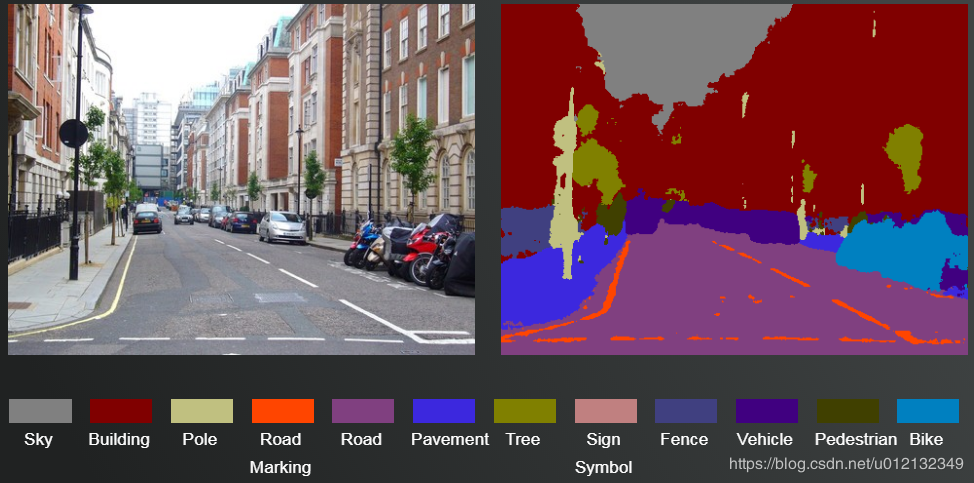Select the dark red Building swatch

121,411
